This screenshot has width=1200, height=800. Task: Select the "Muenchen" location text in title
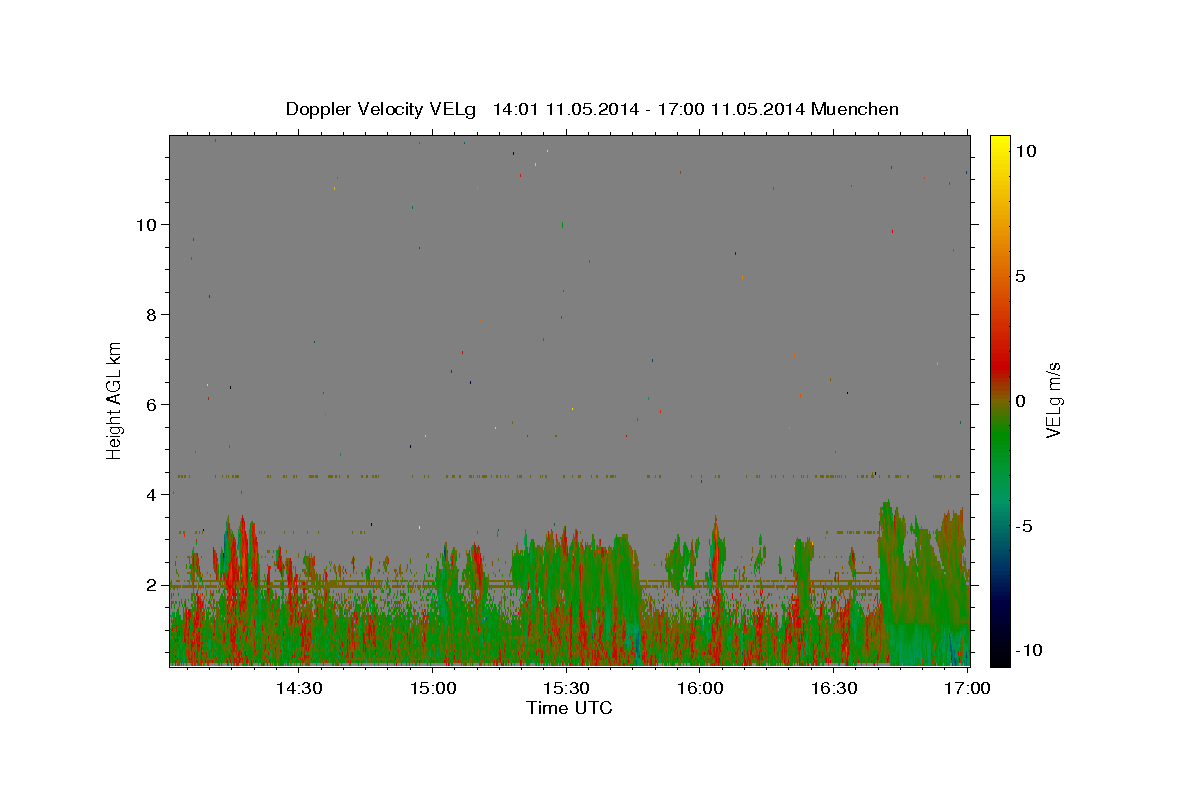click(x=855, y=109)
